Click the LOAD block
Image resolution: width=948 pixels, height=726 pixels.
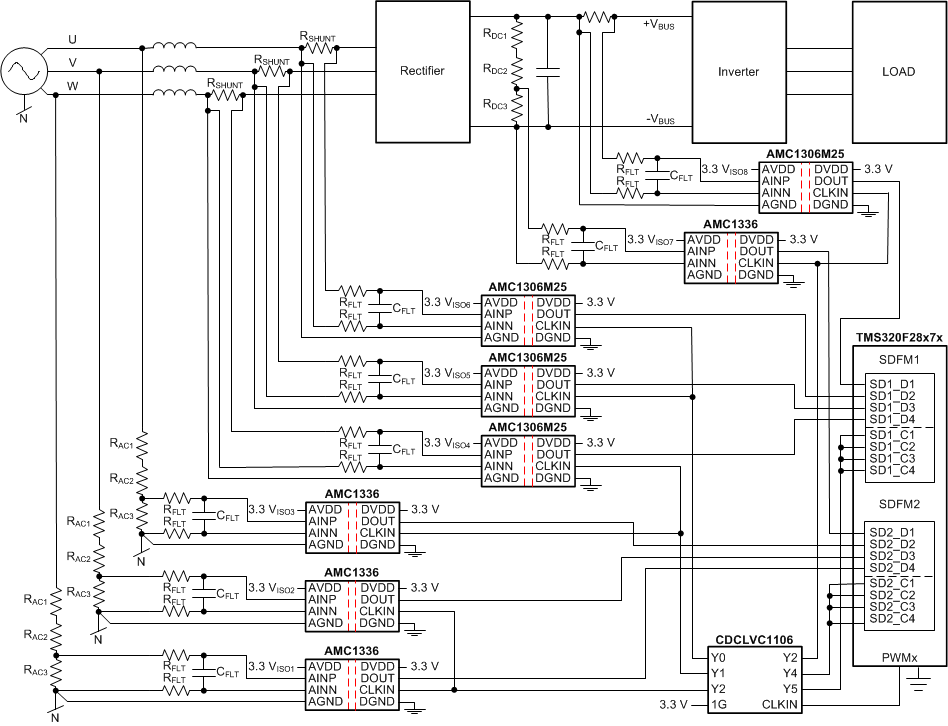click(x=899, y=72)
